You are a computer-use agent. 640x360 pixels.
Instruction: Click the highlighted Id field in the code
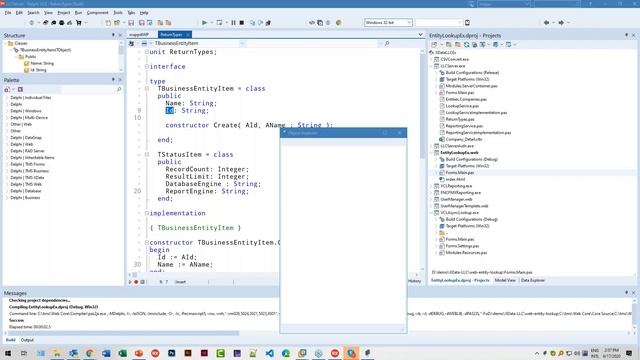pyautogui.click(x=169, y=111)
